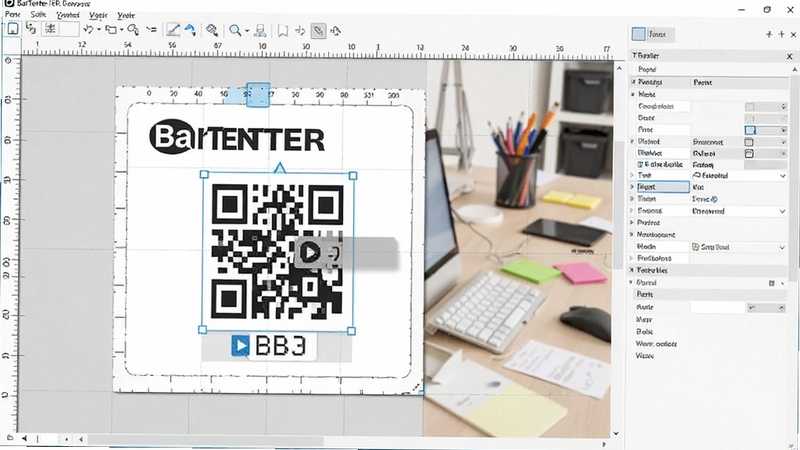800x450 pixels.
Task: Open the leftmost menu in the menu bar
Action: [12, 15]
